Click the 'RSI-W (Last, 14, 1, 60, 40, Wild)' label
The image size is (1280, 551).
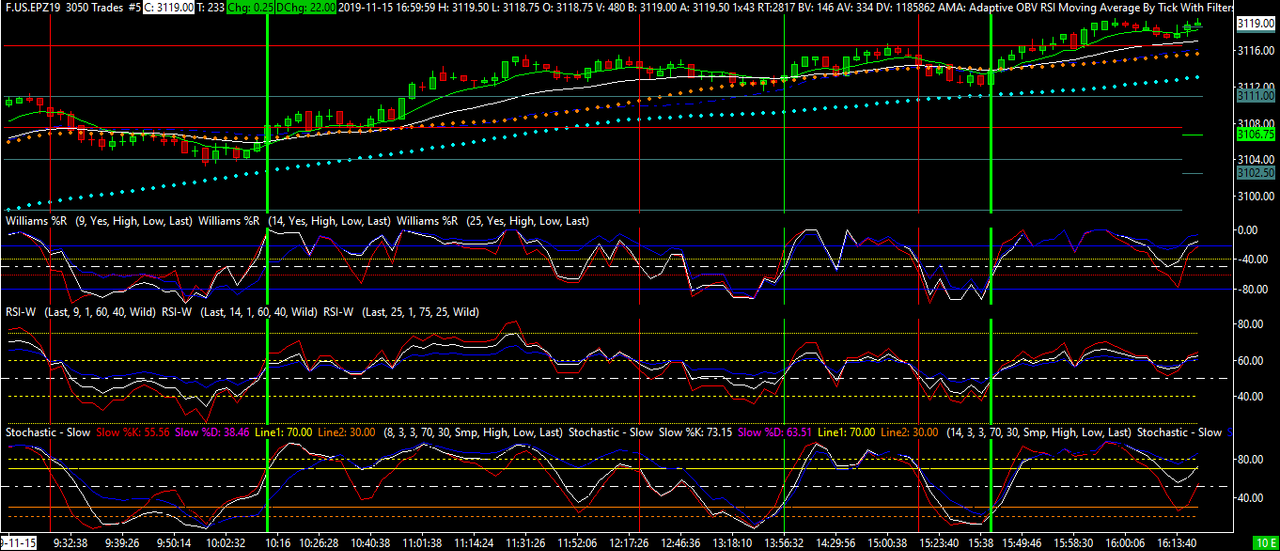239,312
